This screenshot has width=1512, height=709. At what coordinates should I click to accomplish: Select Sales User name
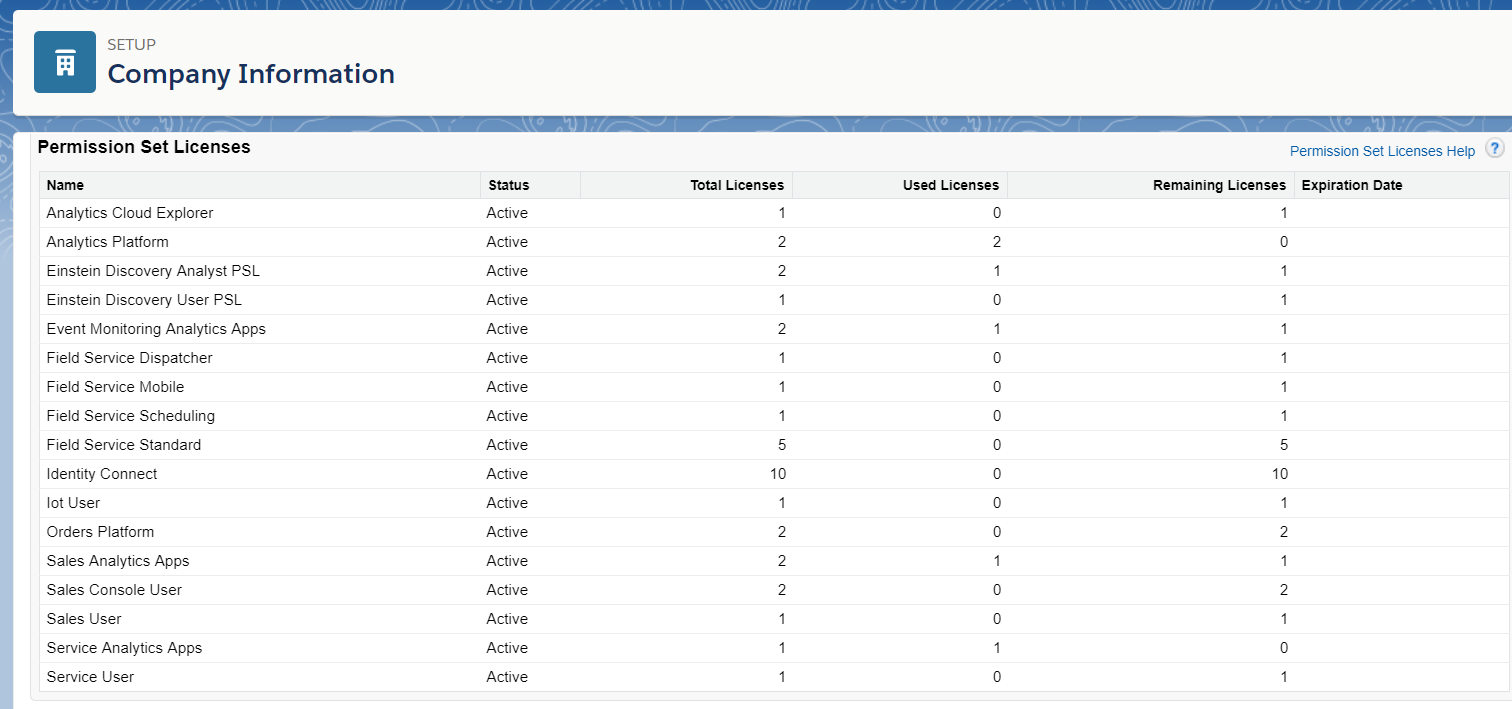[x=84, y=619]
